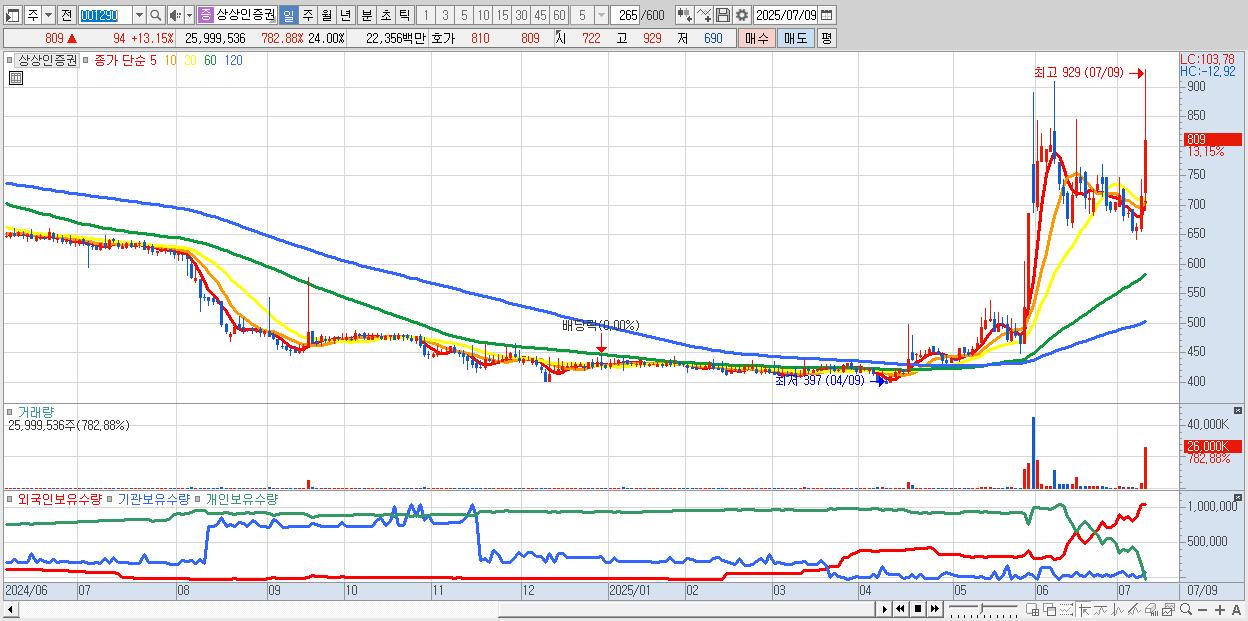The image size is (1248, 621).
Task: Click the crosshair cursor tool icon
Action: click(x=1083, y=609)
